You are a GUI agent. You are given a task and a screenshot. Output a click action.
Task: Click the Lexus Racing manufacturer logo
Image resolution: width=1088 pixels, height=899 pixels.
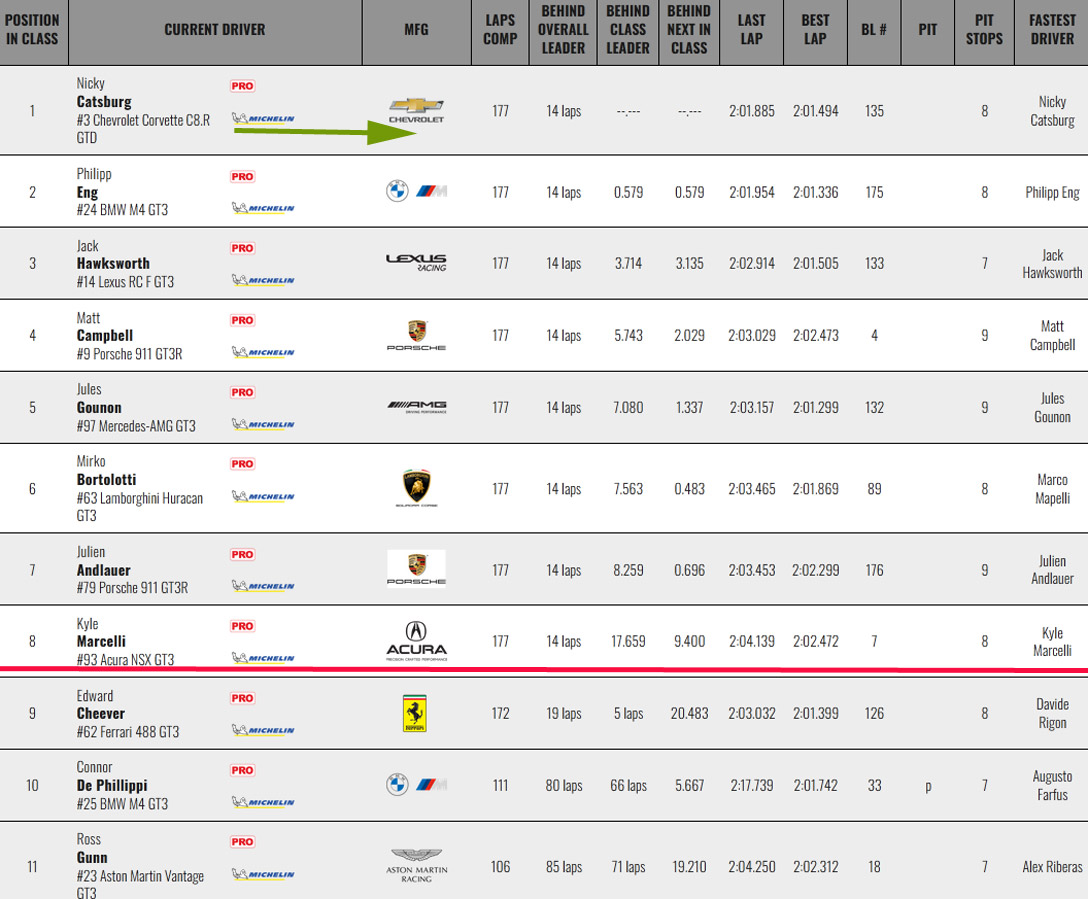coord(416,262)
